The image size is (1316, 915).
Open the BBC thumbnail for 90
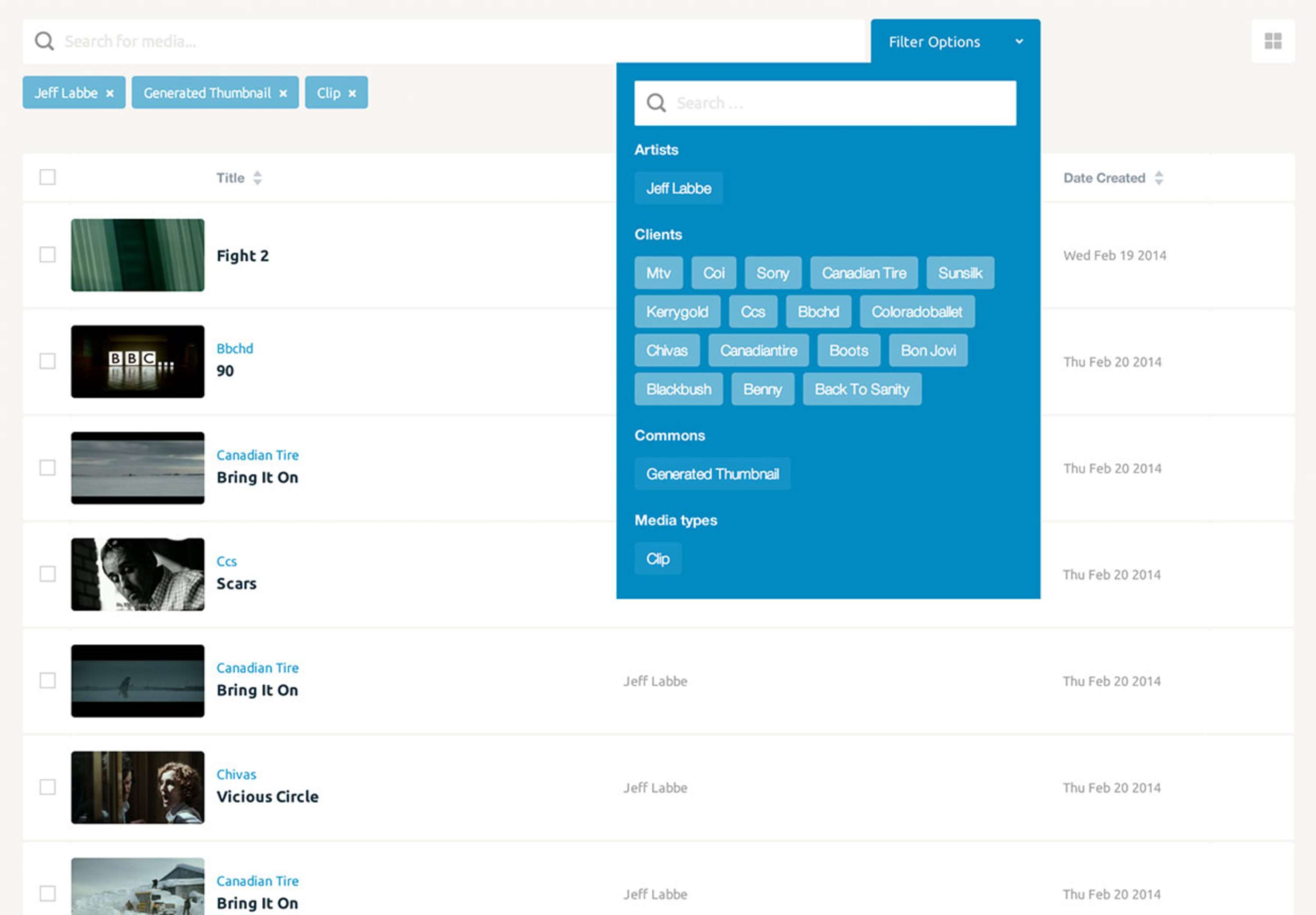click(138, 362)
